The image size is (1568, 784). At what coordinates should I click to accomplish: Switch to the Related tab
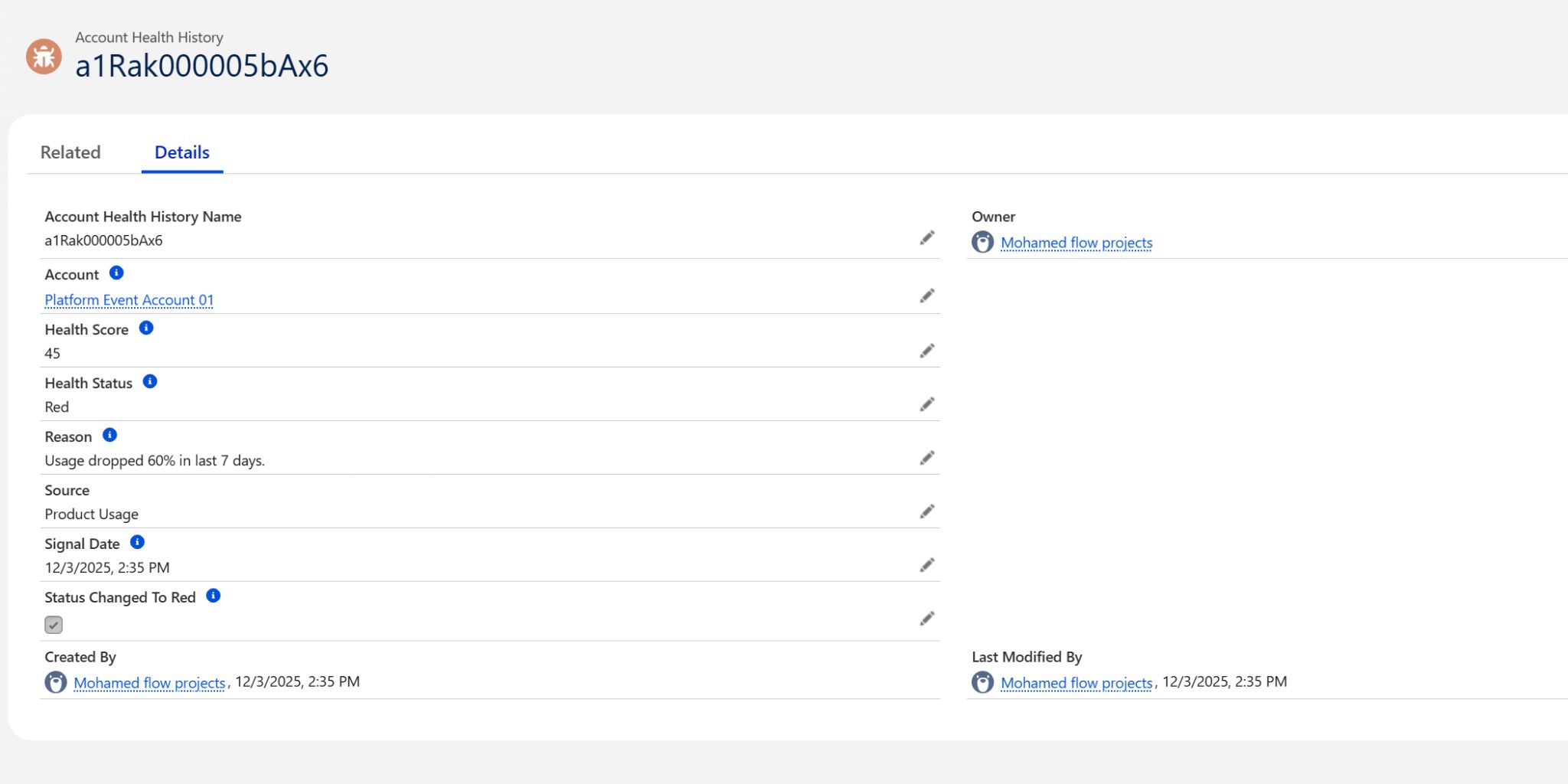click(70, 152)
